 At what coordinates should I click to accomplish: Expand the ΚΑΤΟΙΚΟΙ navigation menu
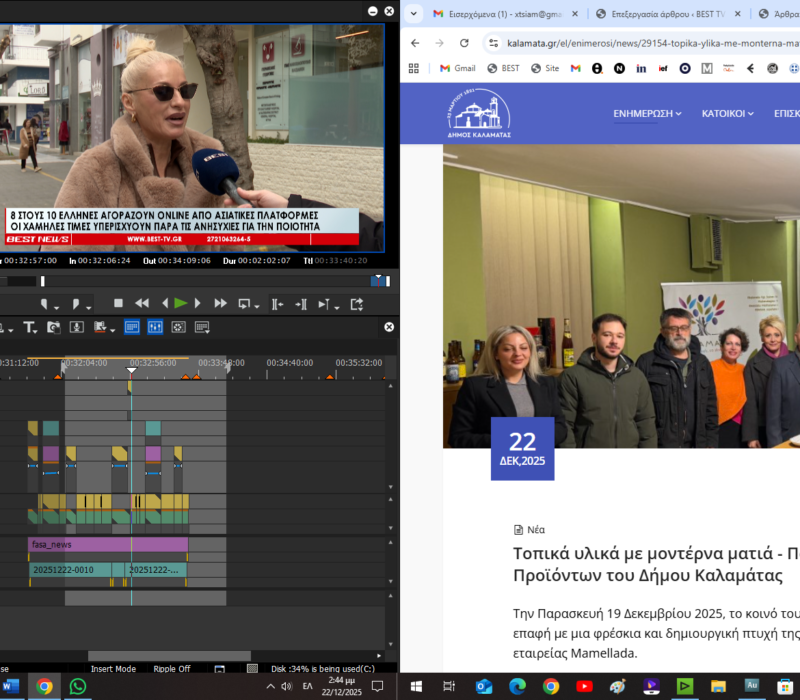pyautogui.click(x=727, y=113)
